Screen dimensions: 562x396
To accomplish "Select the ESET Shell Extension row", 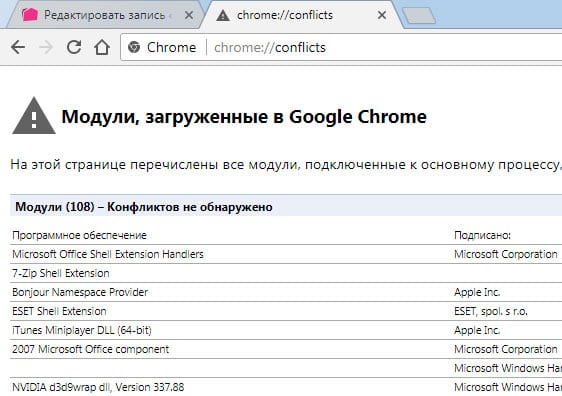I will coord(286,311).
